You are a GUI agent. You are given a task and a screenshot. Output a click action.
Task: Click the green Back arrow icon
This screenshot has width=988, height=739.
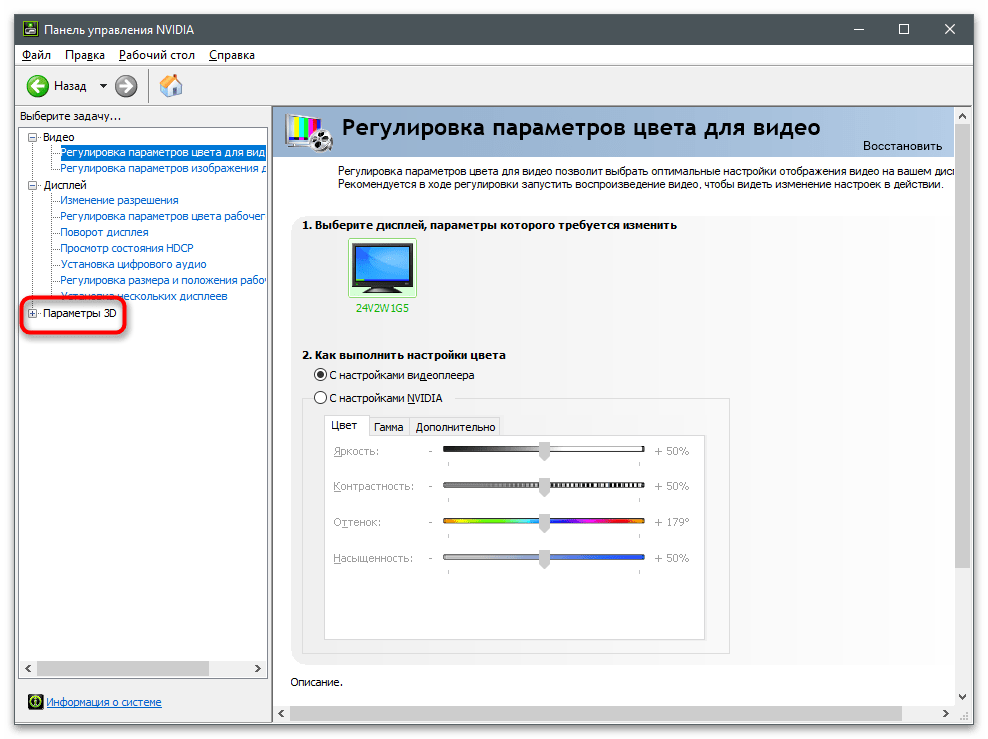[37, 86]
